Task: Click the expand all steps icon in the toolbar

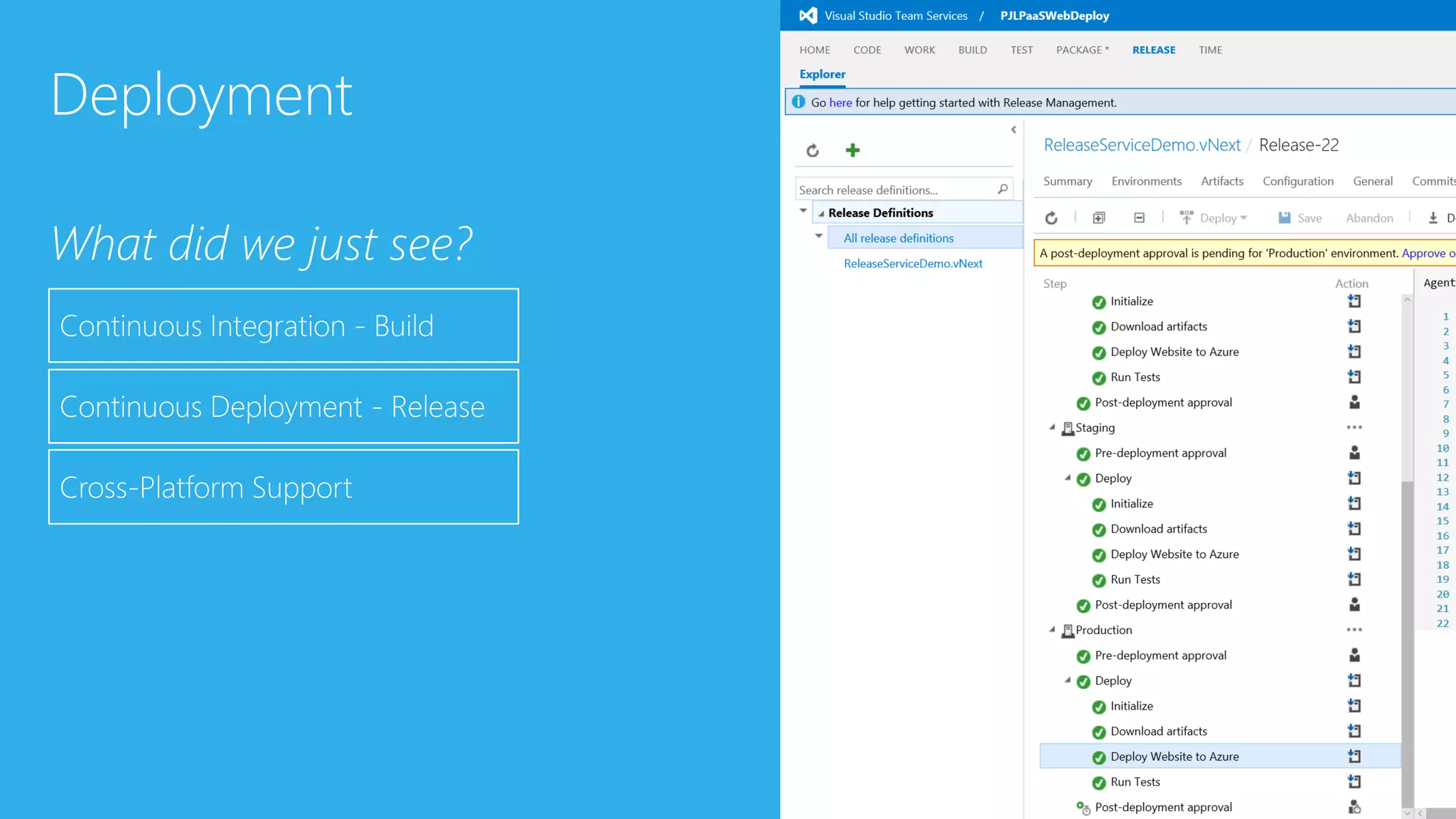Action: 1098,218
